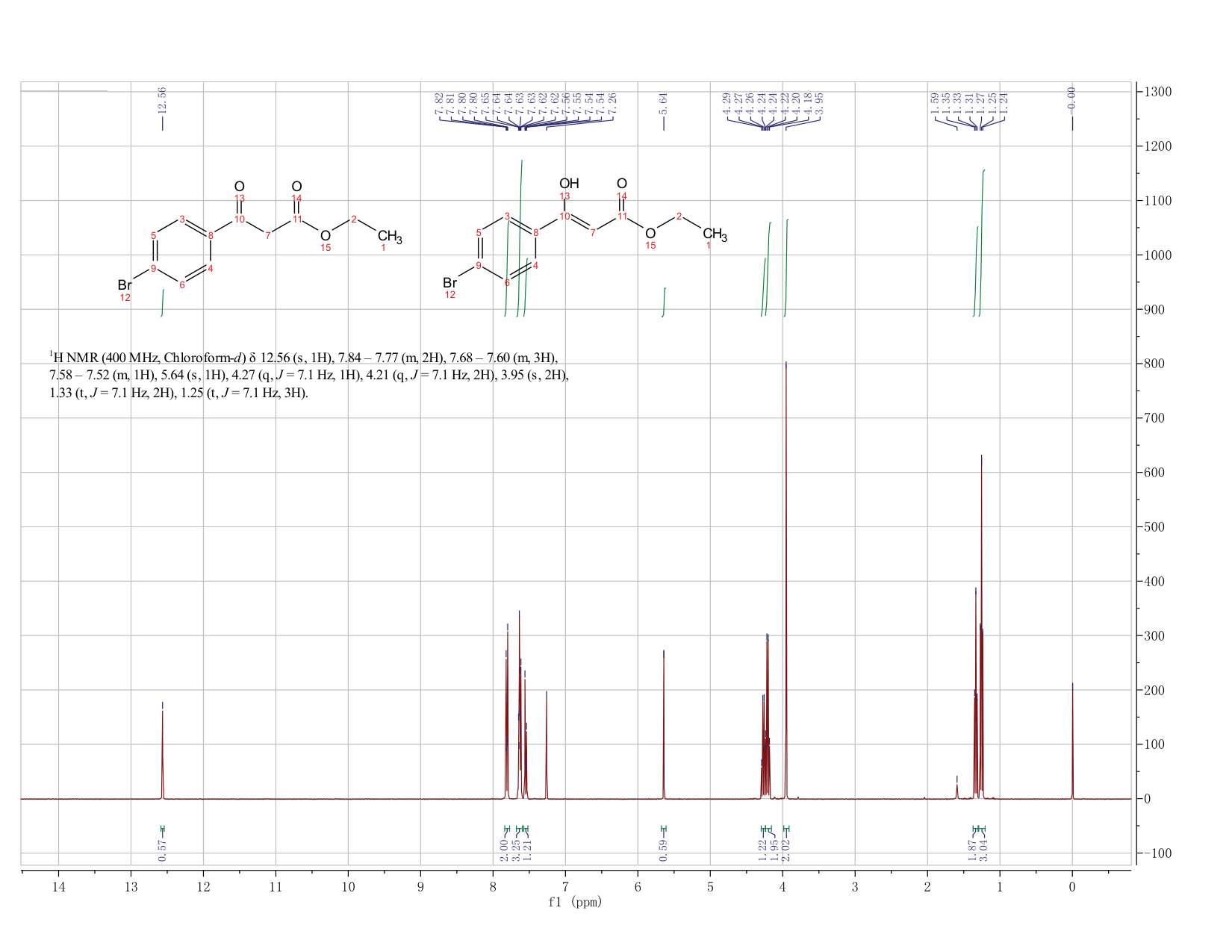Select the integral value 3.25
1232x952 pixels.
point(515,850)
